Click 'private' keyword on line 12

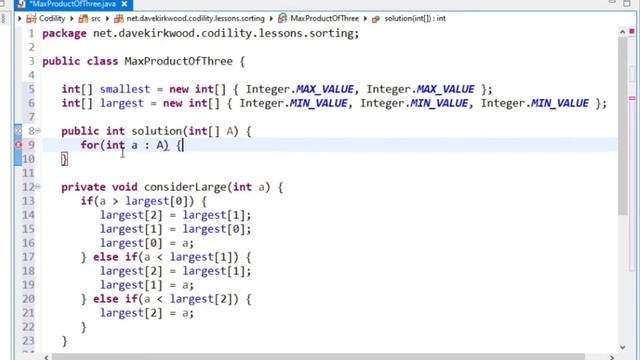(83, 187)
